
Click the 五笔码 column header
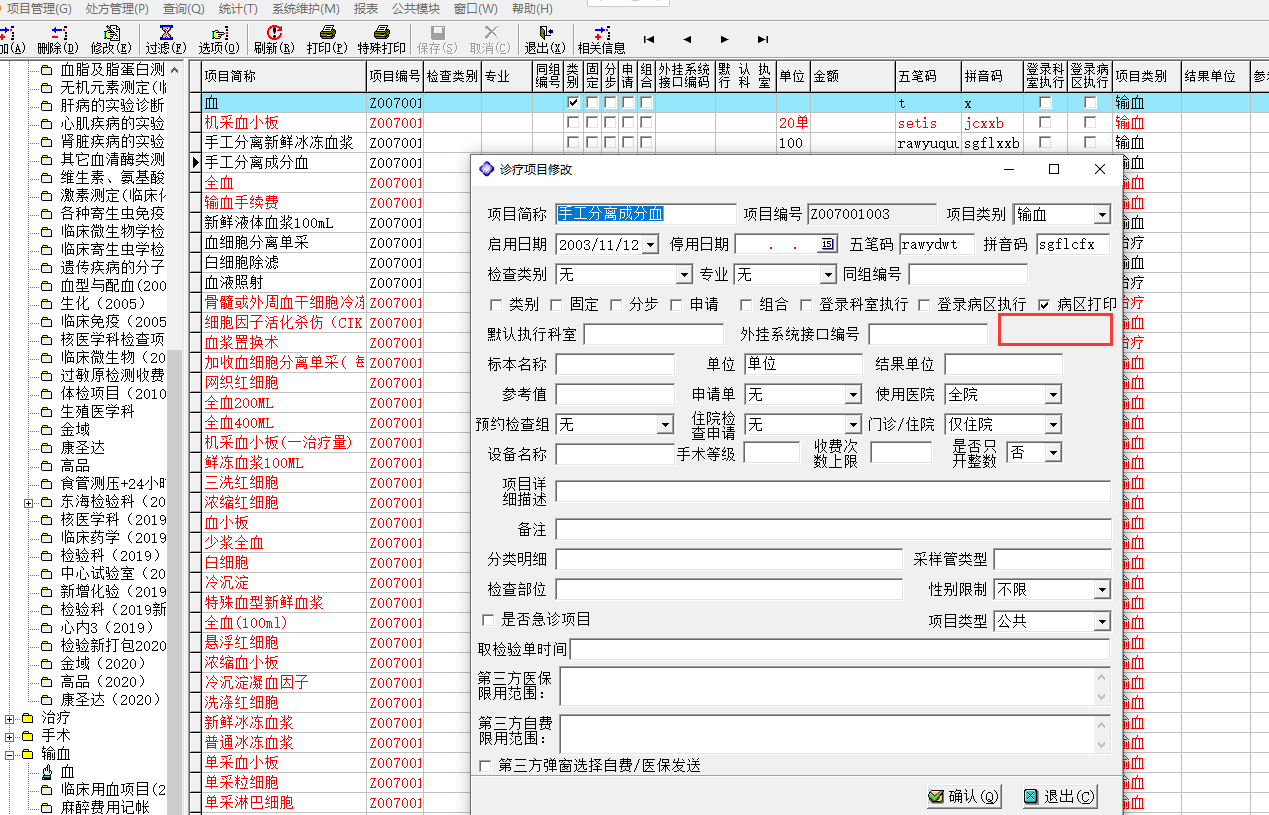click(928, 76)
